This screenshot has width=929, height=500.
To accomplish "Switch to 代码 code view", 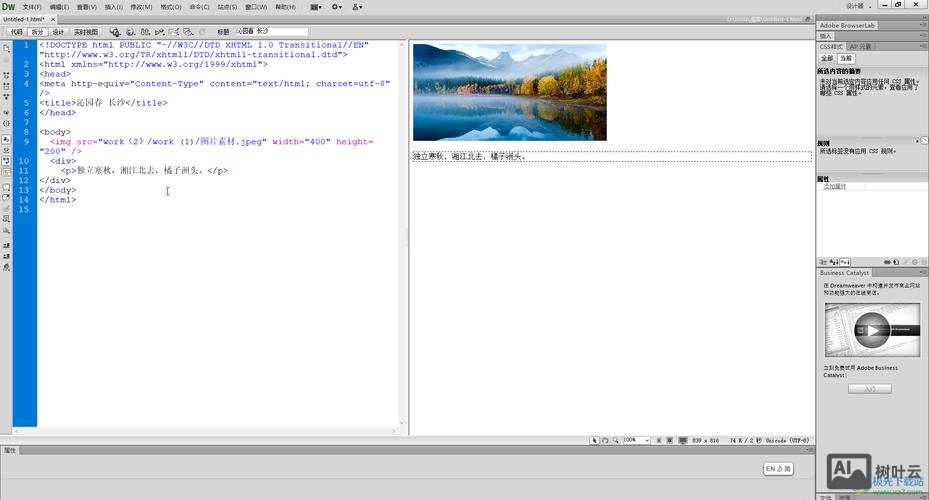I will click(x=17, y=32).
